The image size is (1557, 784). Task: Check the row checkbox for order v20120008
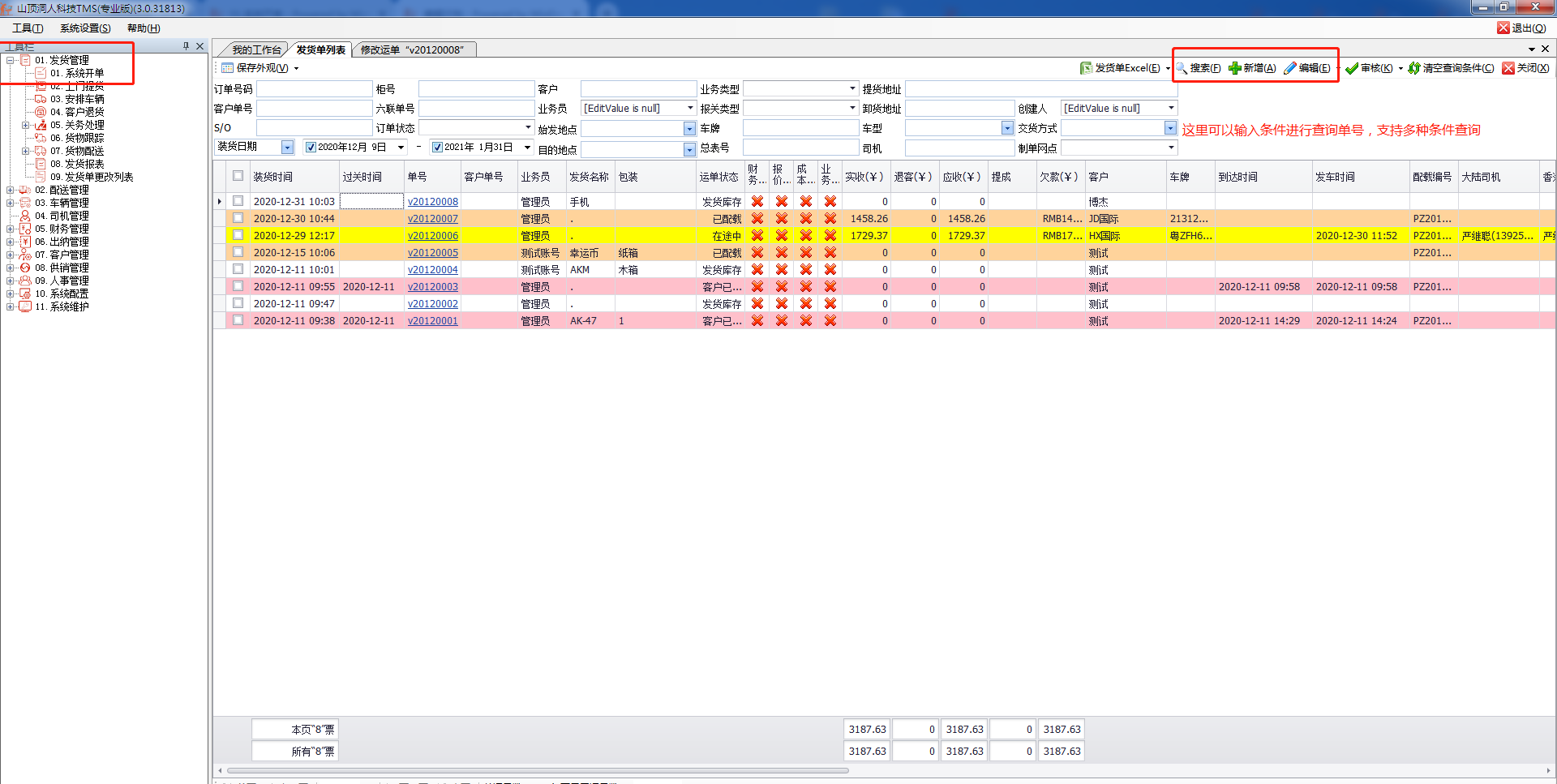click(238, 201)
